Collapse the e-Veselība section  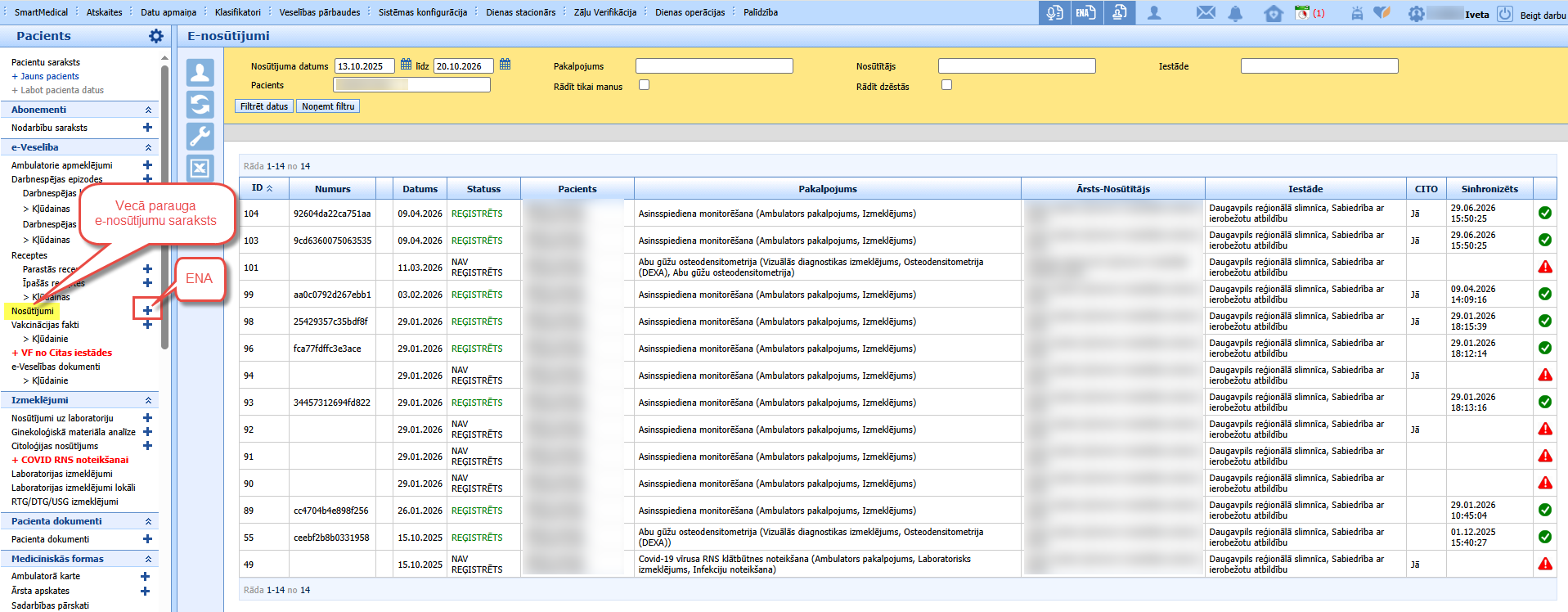[x=148, y=147]
